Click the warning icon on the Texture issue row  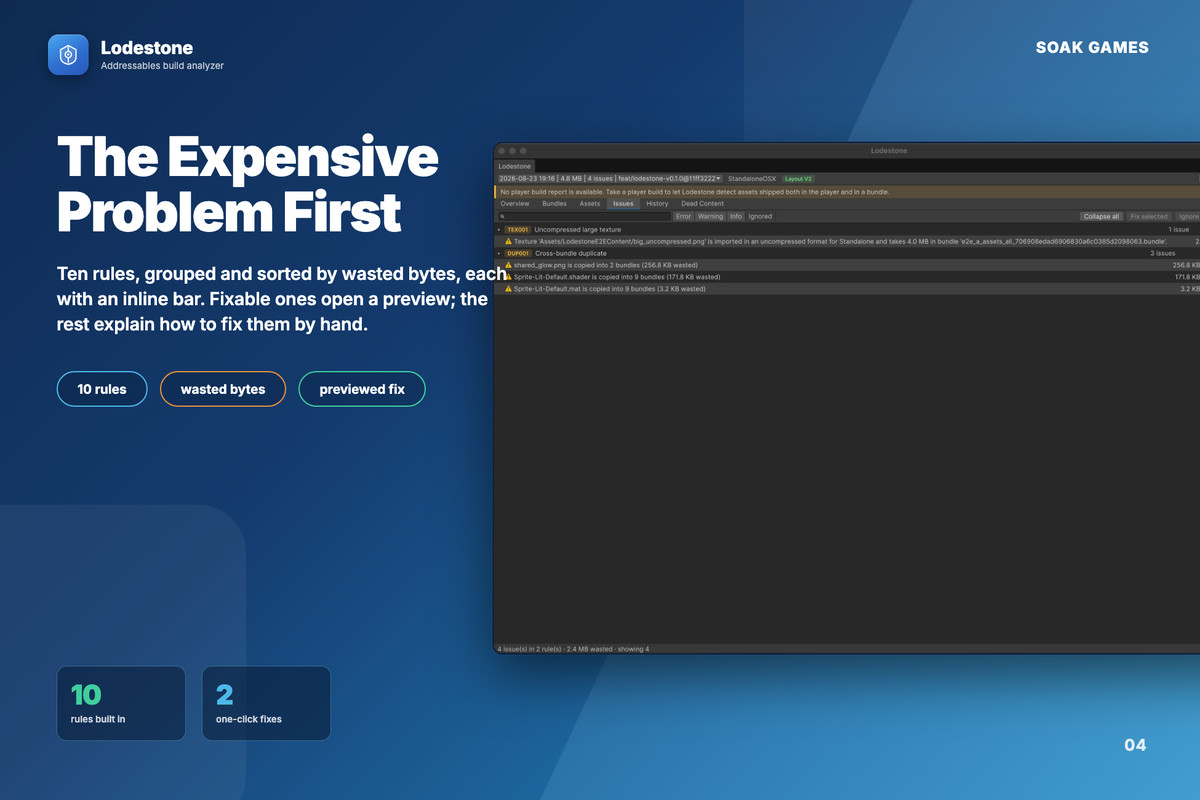(508, 241)
